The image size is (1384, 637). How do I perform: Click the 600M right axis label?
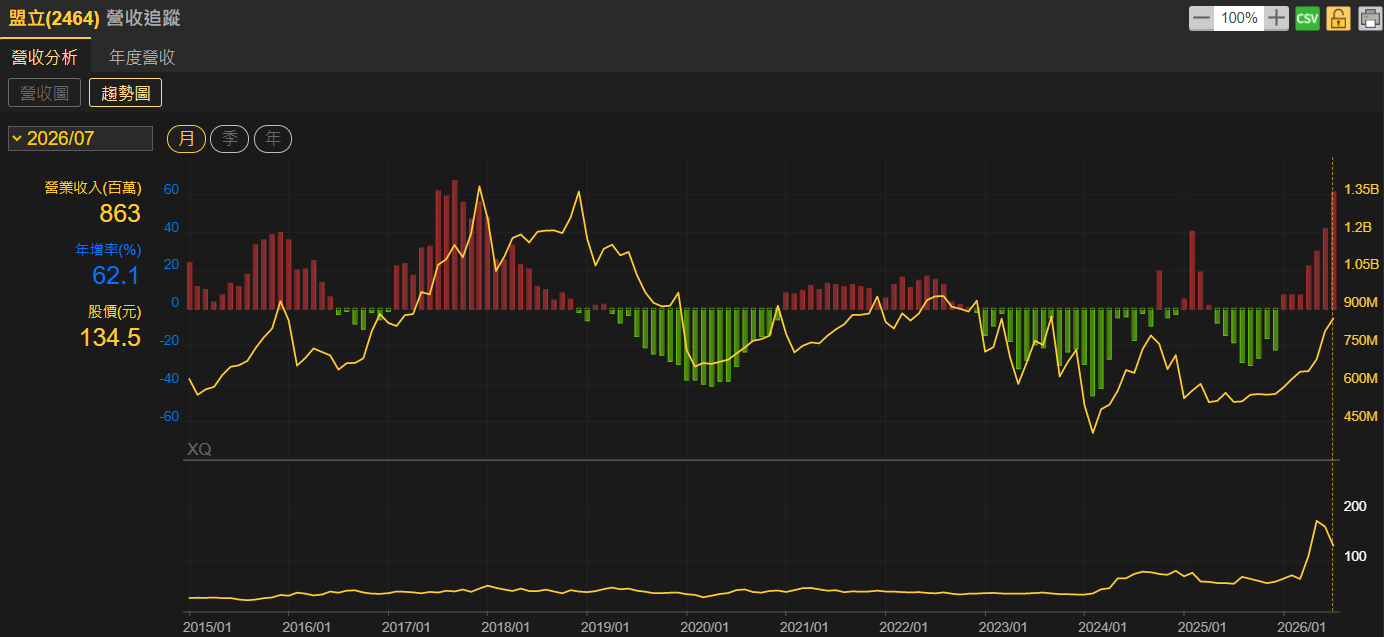tap(1361, 378)
